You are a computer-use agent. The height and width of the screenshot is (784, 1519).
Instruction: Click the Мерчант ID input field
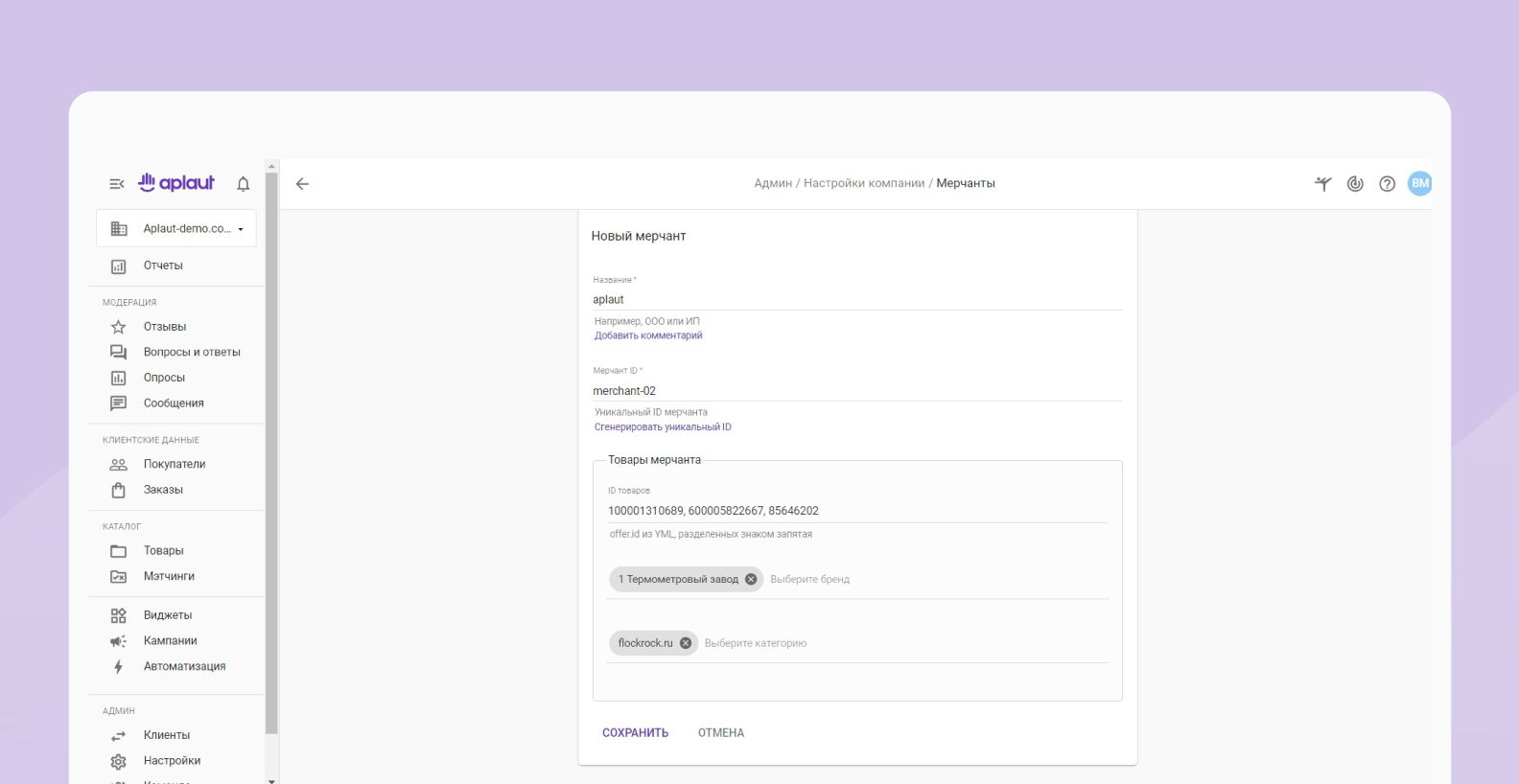coord(856,391)
